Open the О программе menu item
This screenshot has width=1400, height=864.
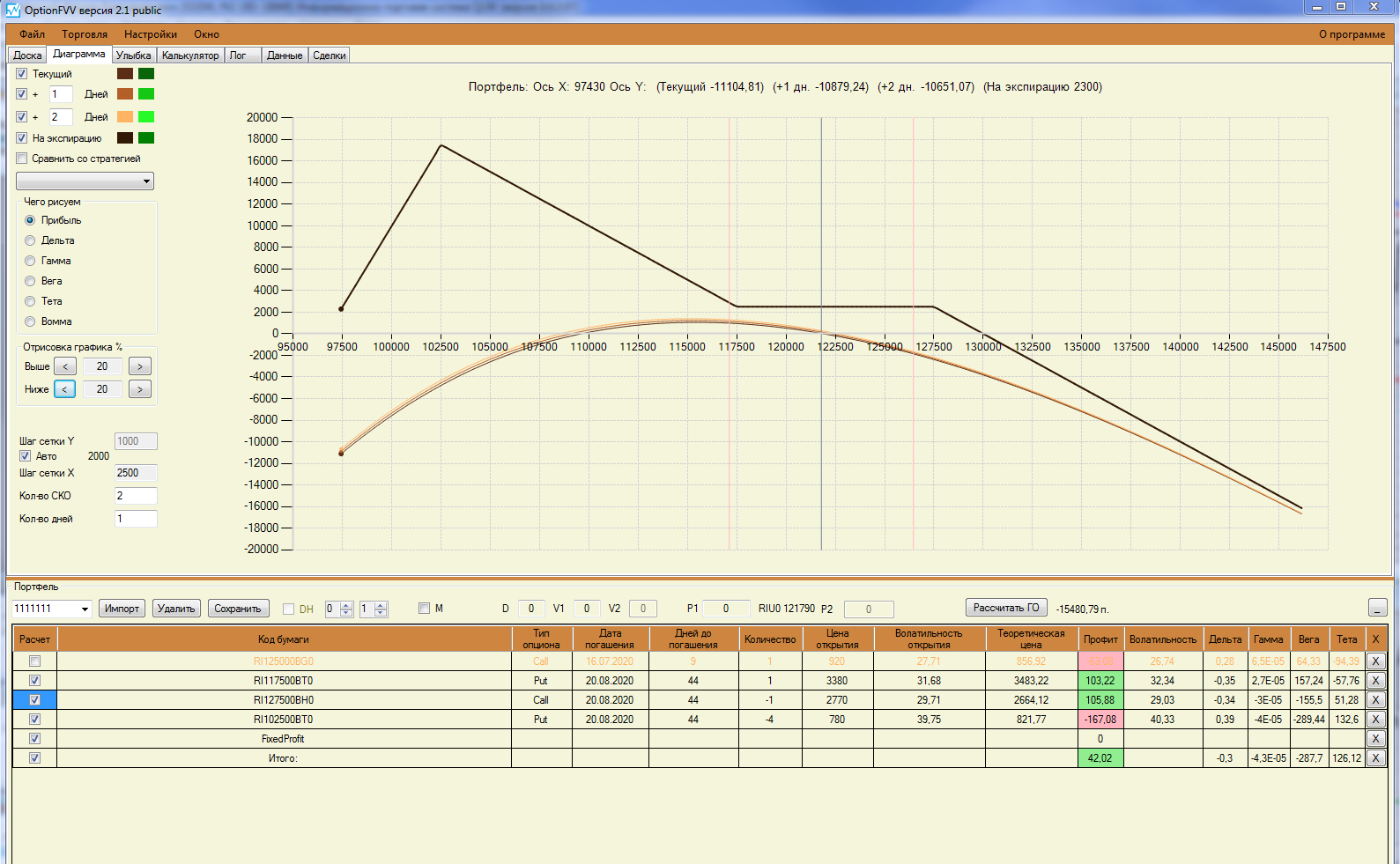(x=1352, y=34)
